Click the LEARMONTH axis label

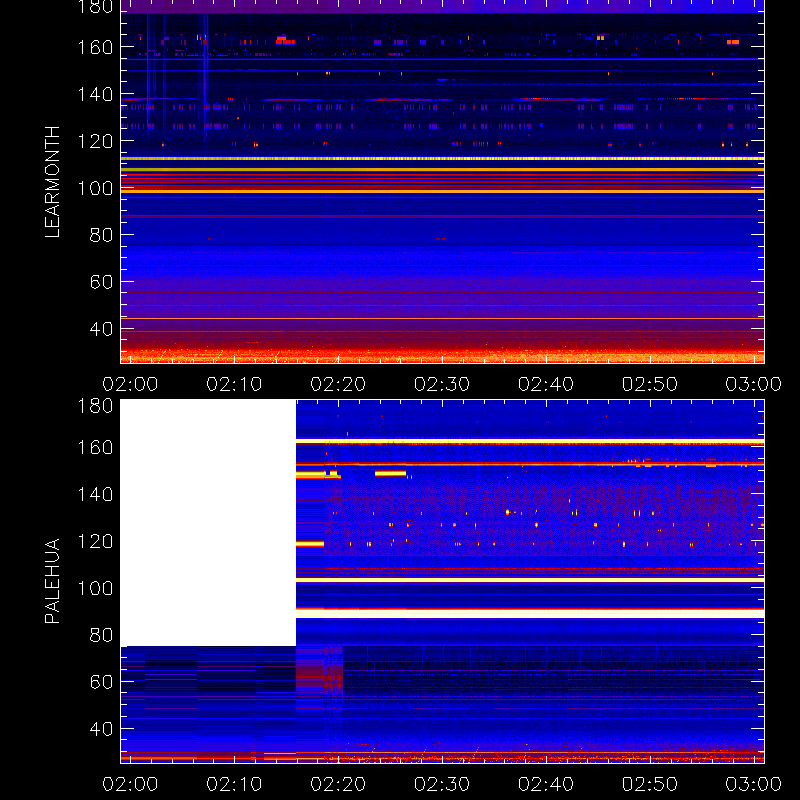[52, 182]
